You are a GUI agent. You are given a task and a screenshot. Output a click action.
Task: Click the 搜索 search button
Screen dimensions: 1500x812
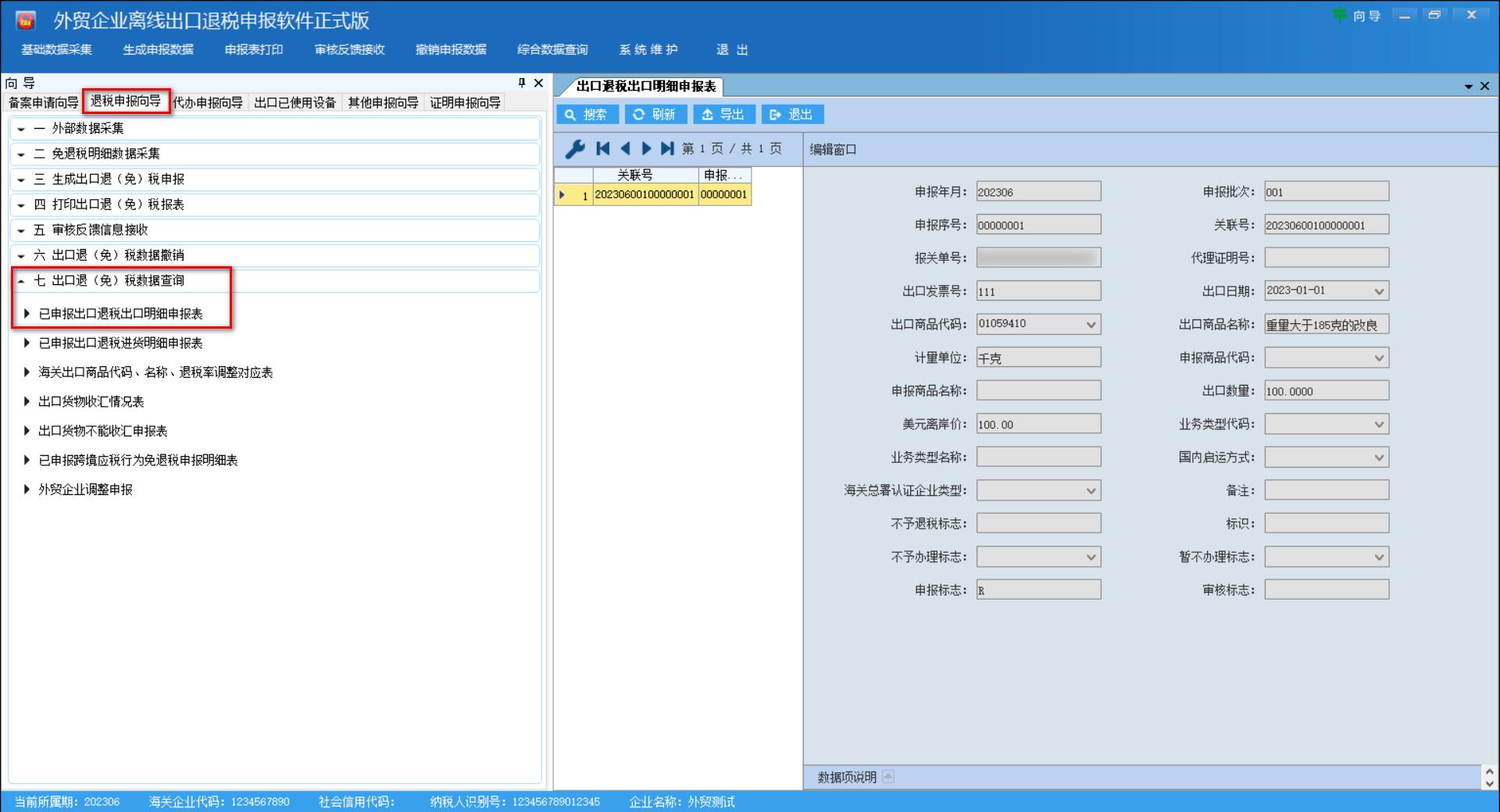tap(587, 115)
